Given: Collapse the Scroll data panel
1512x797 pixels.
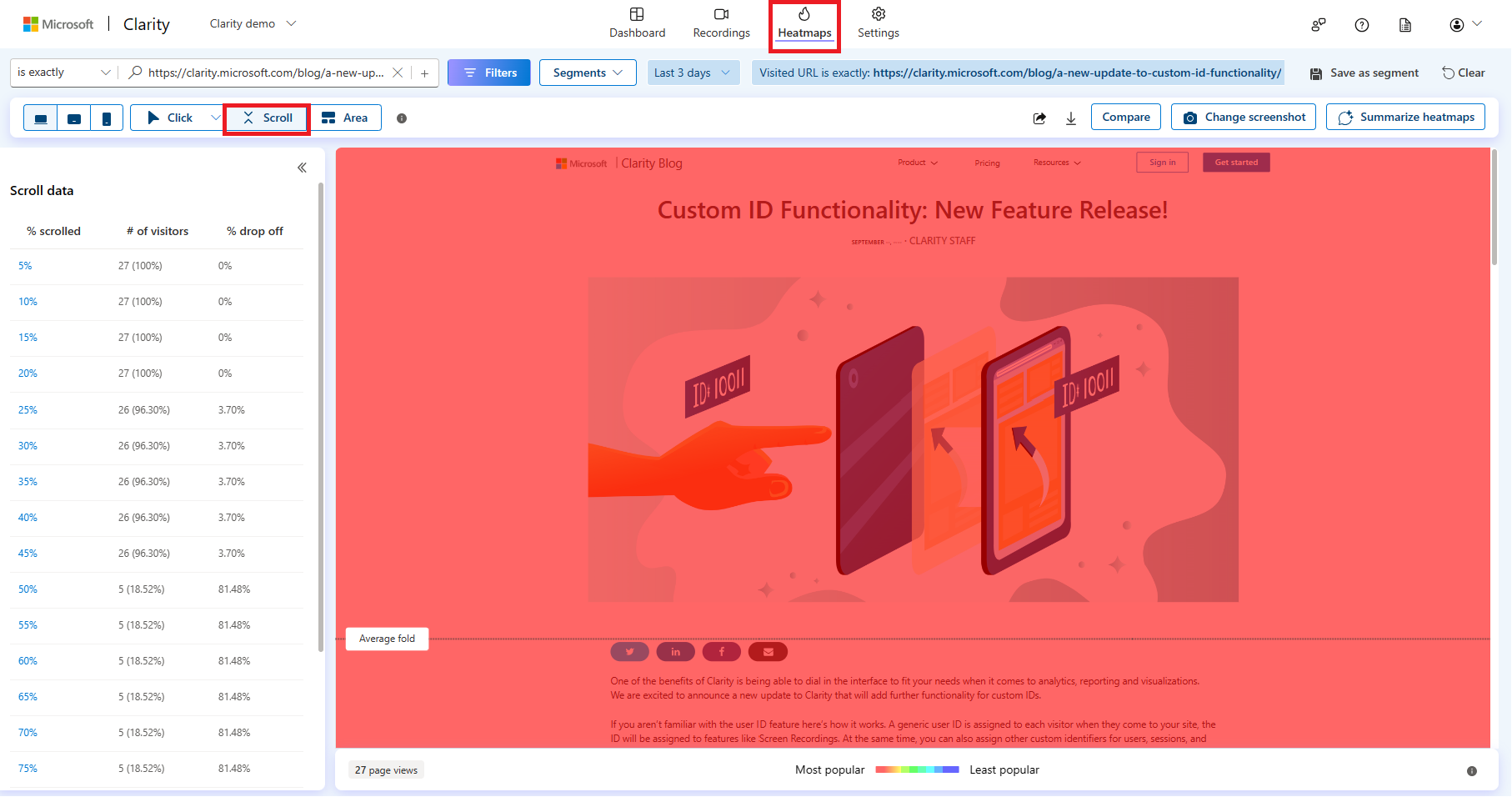Looking at the screenshot, I should (302, 168).
